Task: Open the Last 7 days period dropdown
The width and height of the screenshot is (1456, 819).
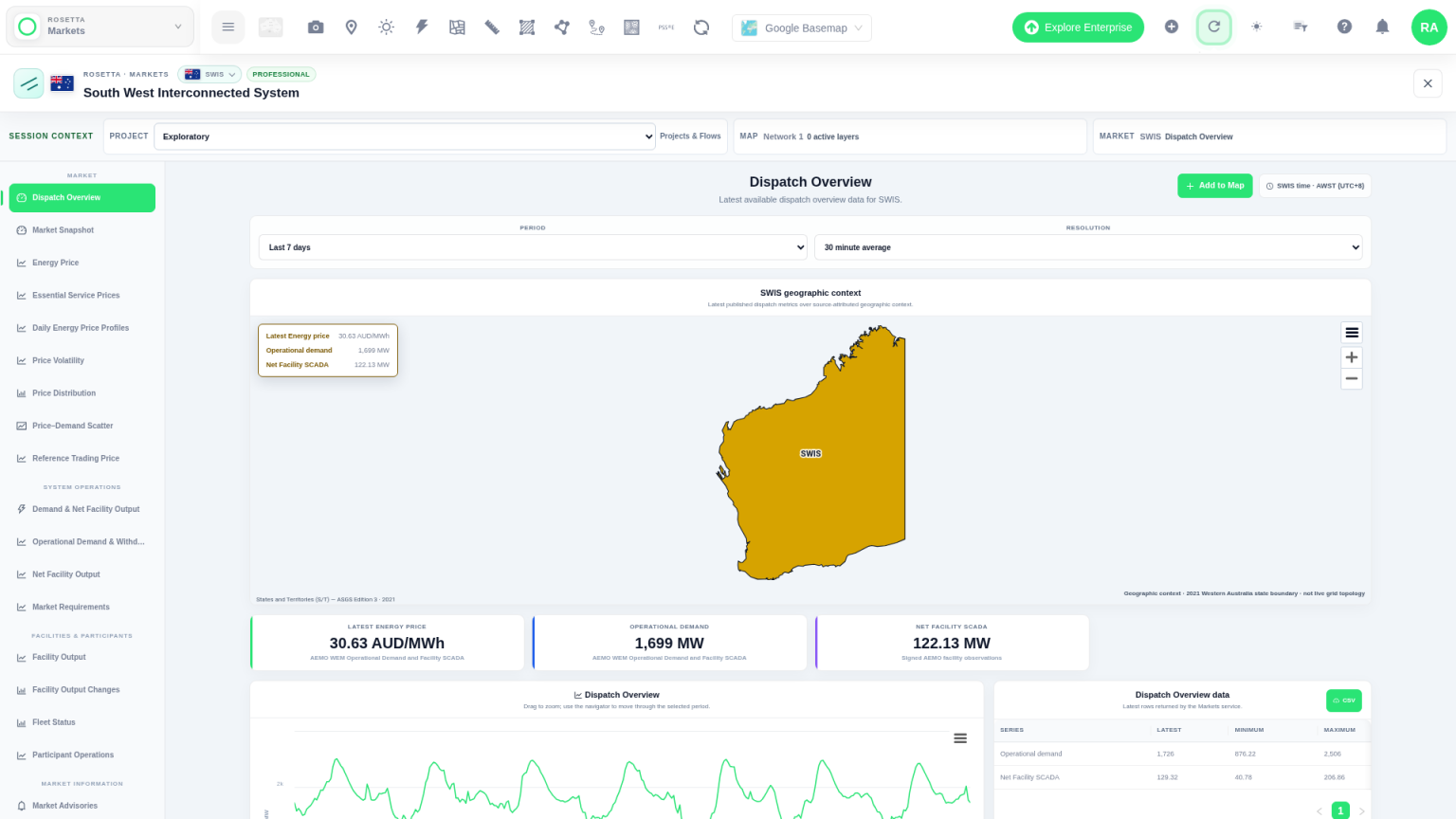Action: pyautogui.click(x=533, y=247)
